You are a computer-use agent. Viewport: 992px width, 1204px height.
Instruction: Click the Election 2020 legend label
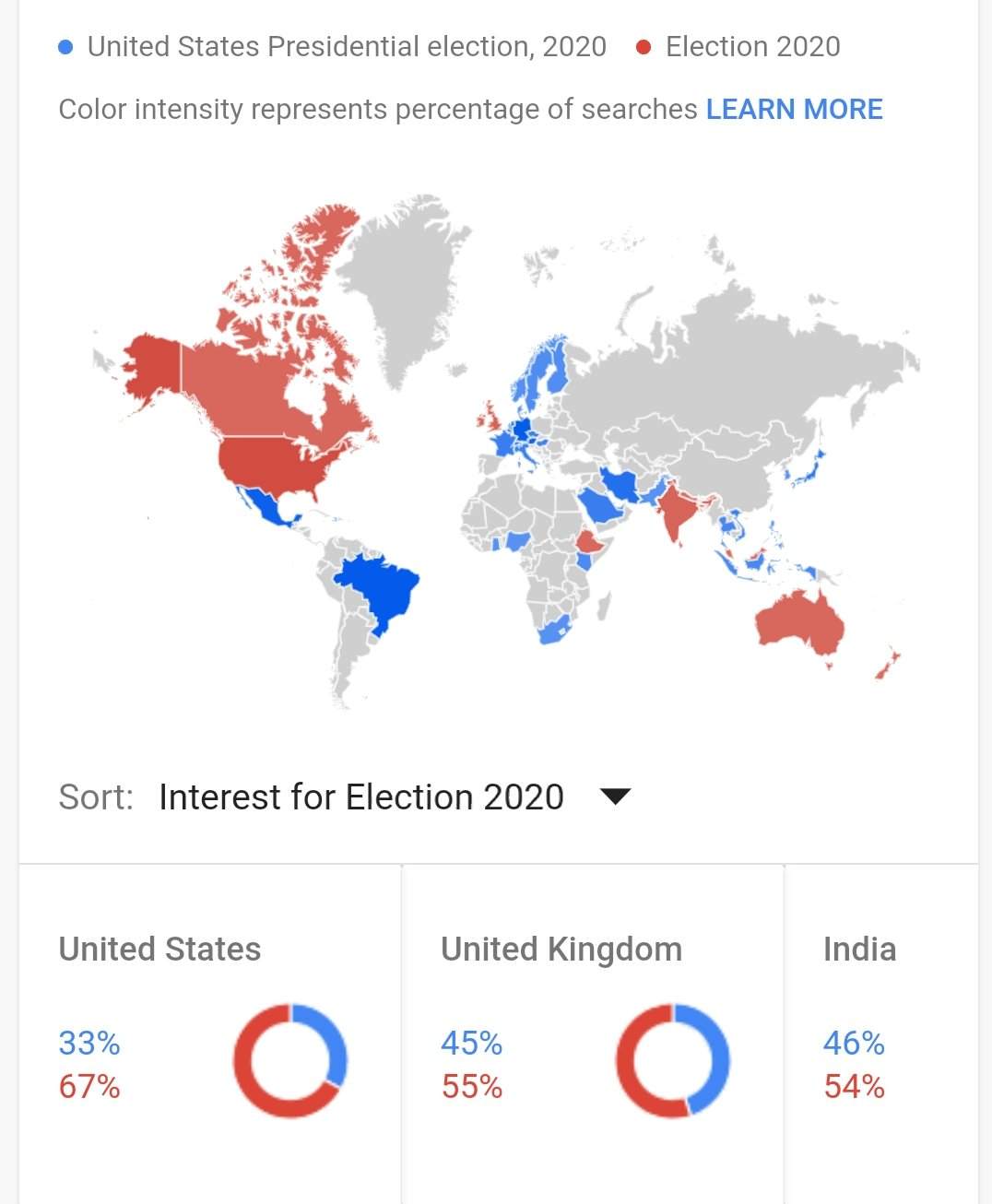click(753, 47)
